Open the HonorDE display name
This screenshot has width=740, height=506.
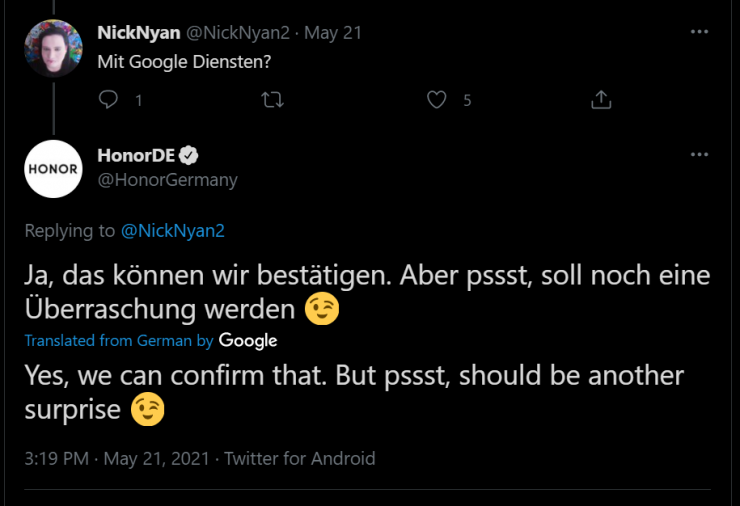point(134,155)
